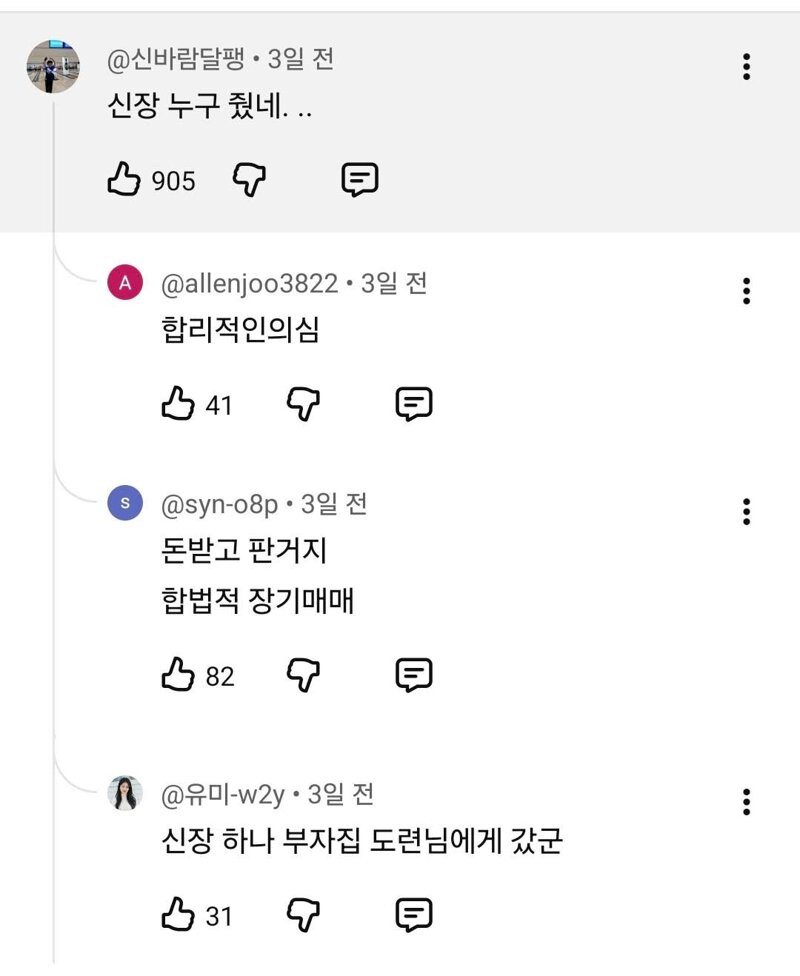
Task: Click @신바람달팽 profile picture
Action: 53,67
